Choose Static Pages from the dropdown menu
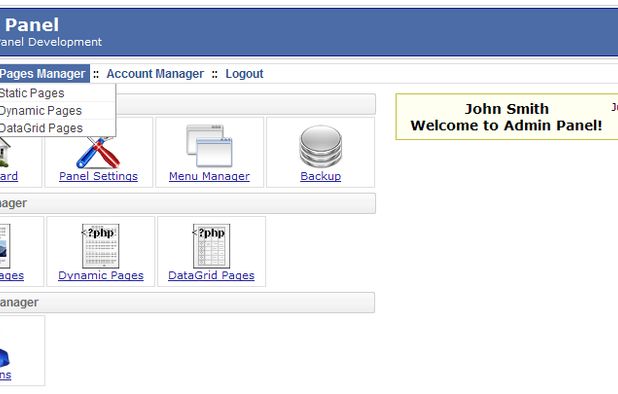This screenshot has width=618, height=394. click(x=57, y=93)
